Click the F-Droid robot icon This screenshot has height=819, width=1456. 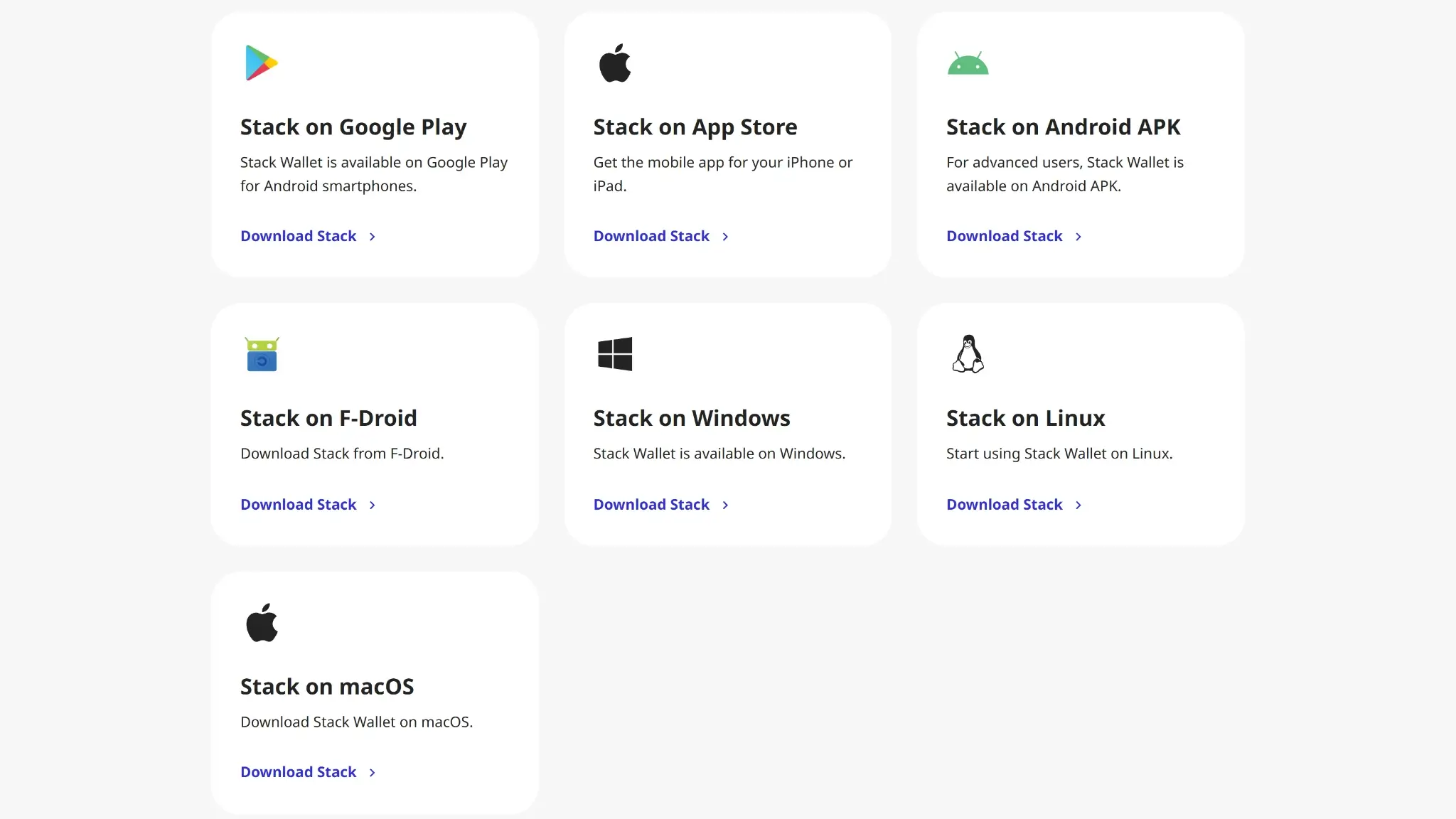(x=262, y=354)
